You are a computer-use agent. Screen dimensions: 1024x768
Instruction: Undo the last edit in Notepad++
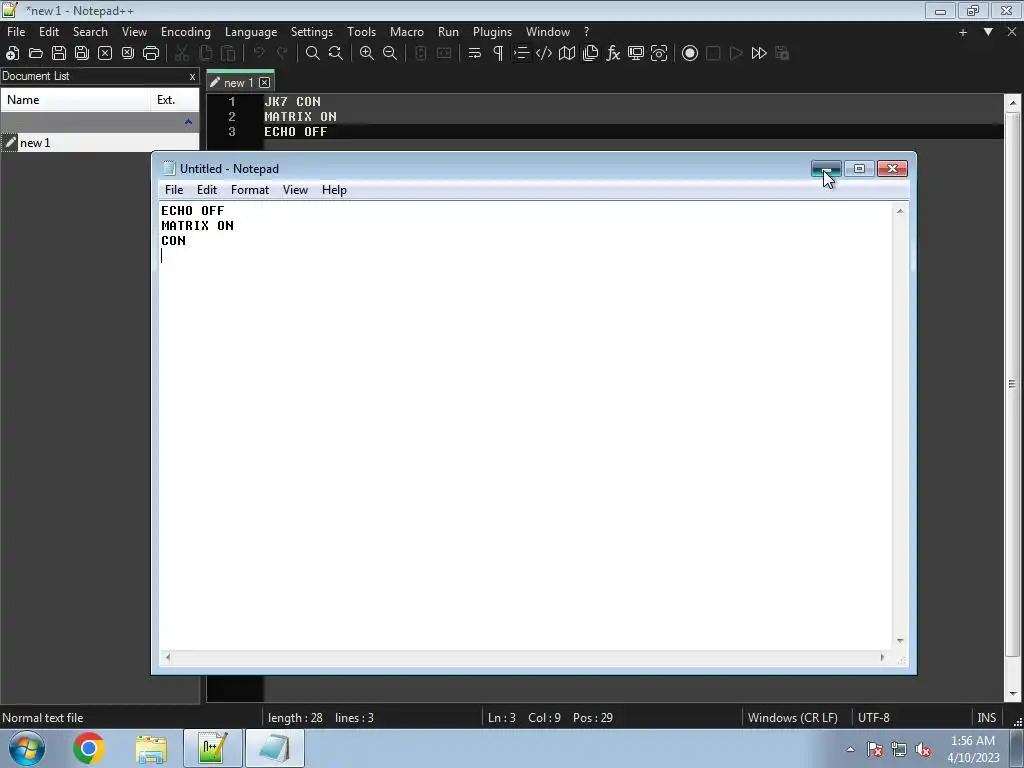click(x=259, y=54)
